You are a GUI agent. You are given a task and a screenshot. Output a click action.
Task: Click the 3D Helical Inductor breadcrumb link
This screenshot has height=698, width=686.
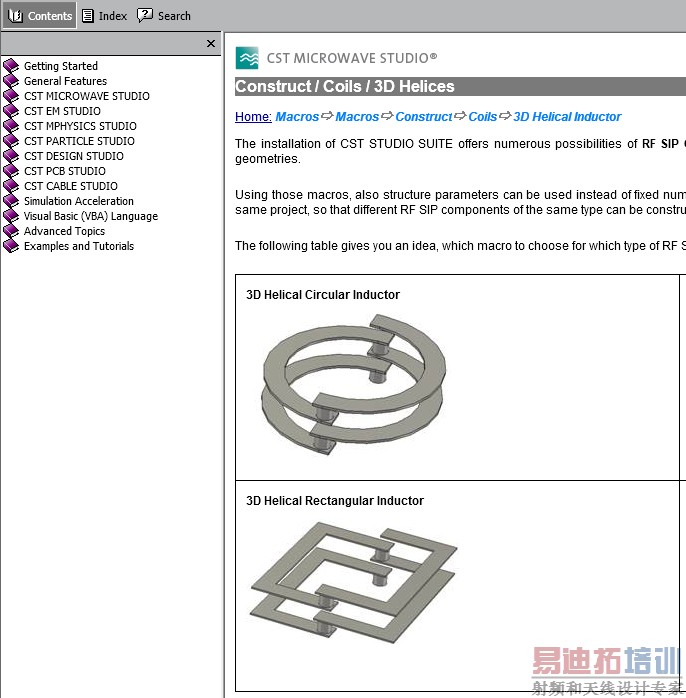[x=567, y=117]
